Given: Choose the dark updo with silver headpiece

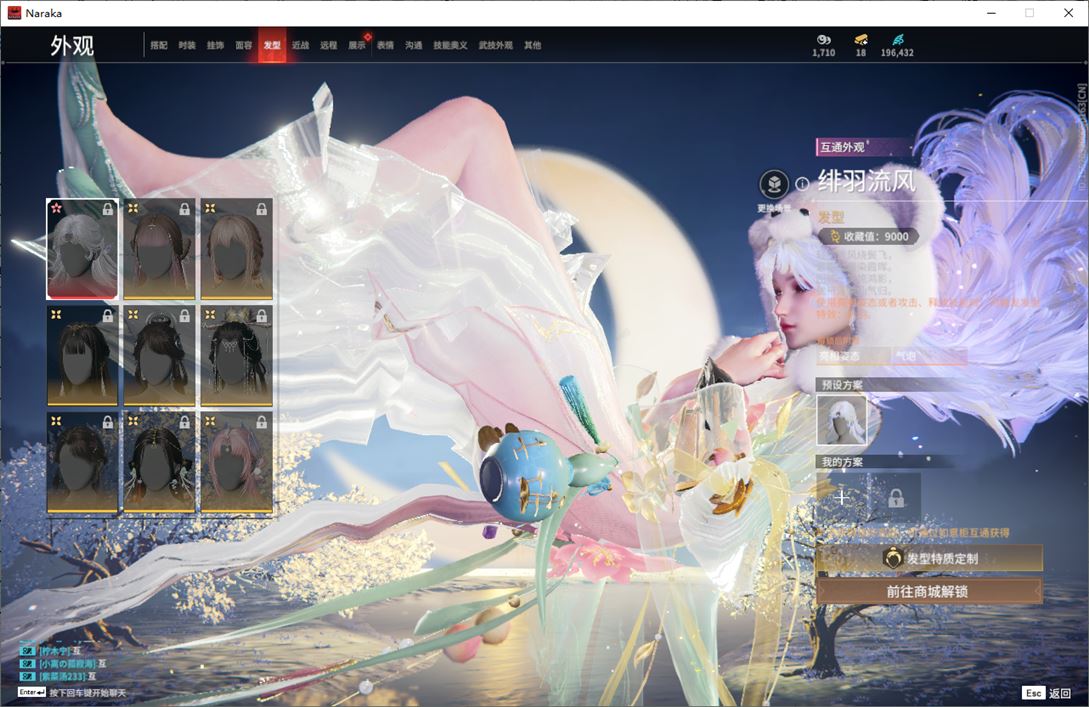Looking at the screenshot, I should click(159, 356).
